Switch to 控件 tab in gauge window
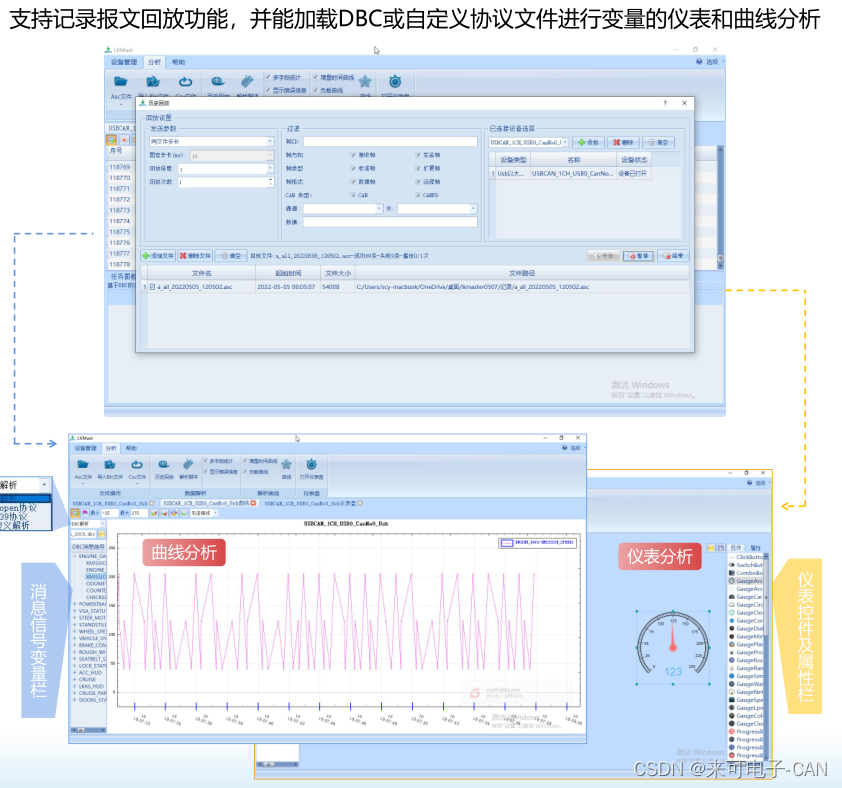842x788 pixels. [x=736, y=548]
